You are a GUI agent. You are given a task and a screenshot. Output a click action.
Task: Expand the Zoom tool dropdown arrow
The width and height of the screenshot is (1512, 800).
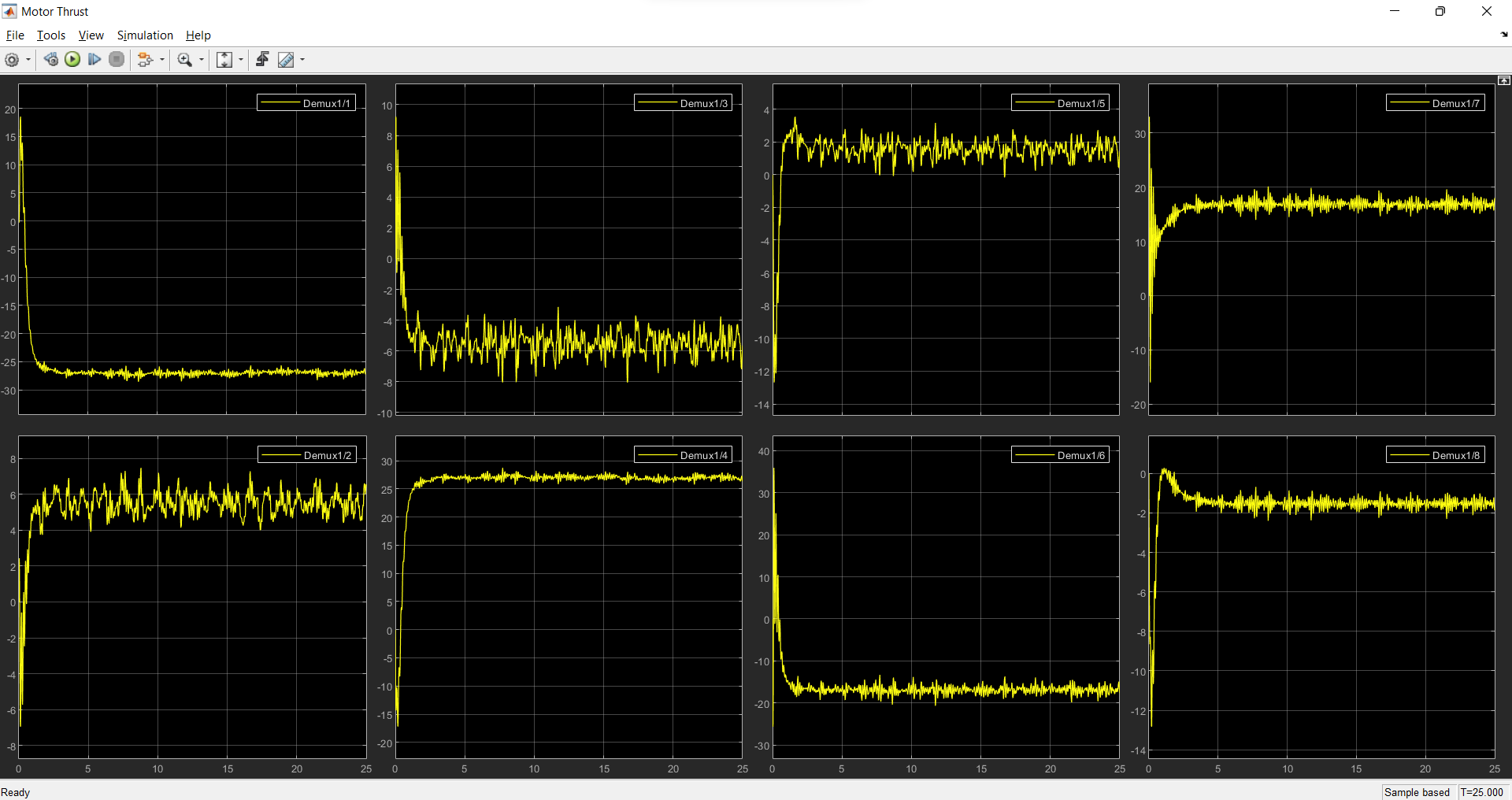click(202, 60)
